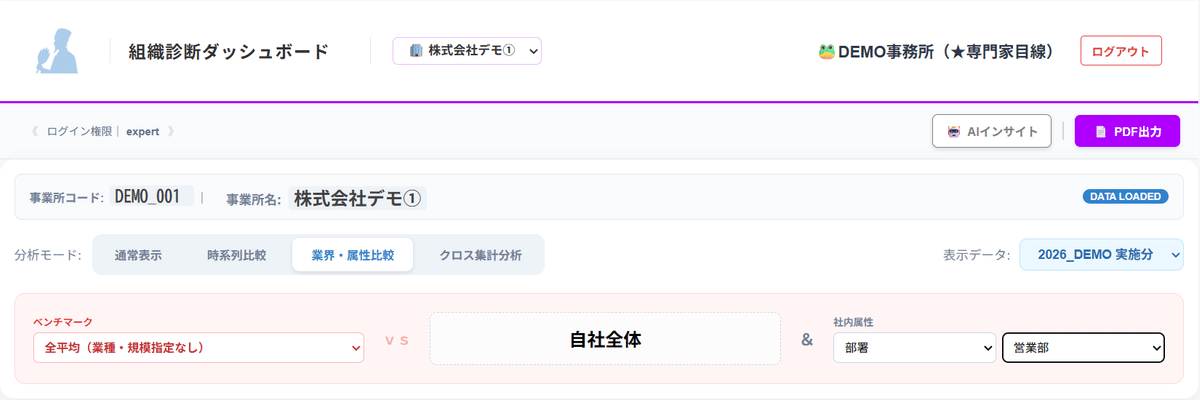Expand the 営業部 department dropdown
1200x400 pixels.
(1083, 347)
